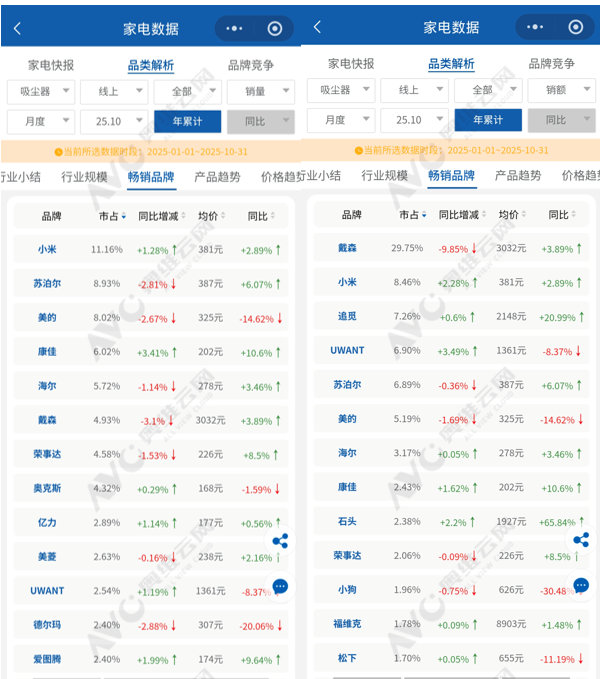Expand the 25.10 period dropdown in right panel

pyautogui.click(x=414, y=120)
